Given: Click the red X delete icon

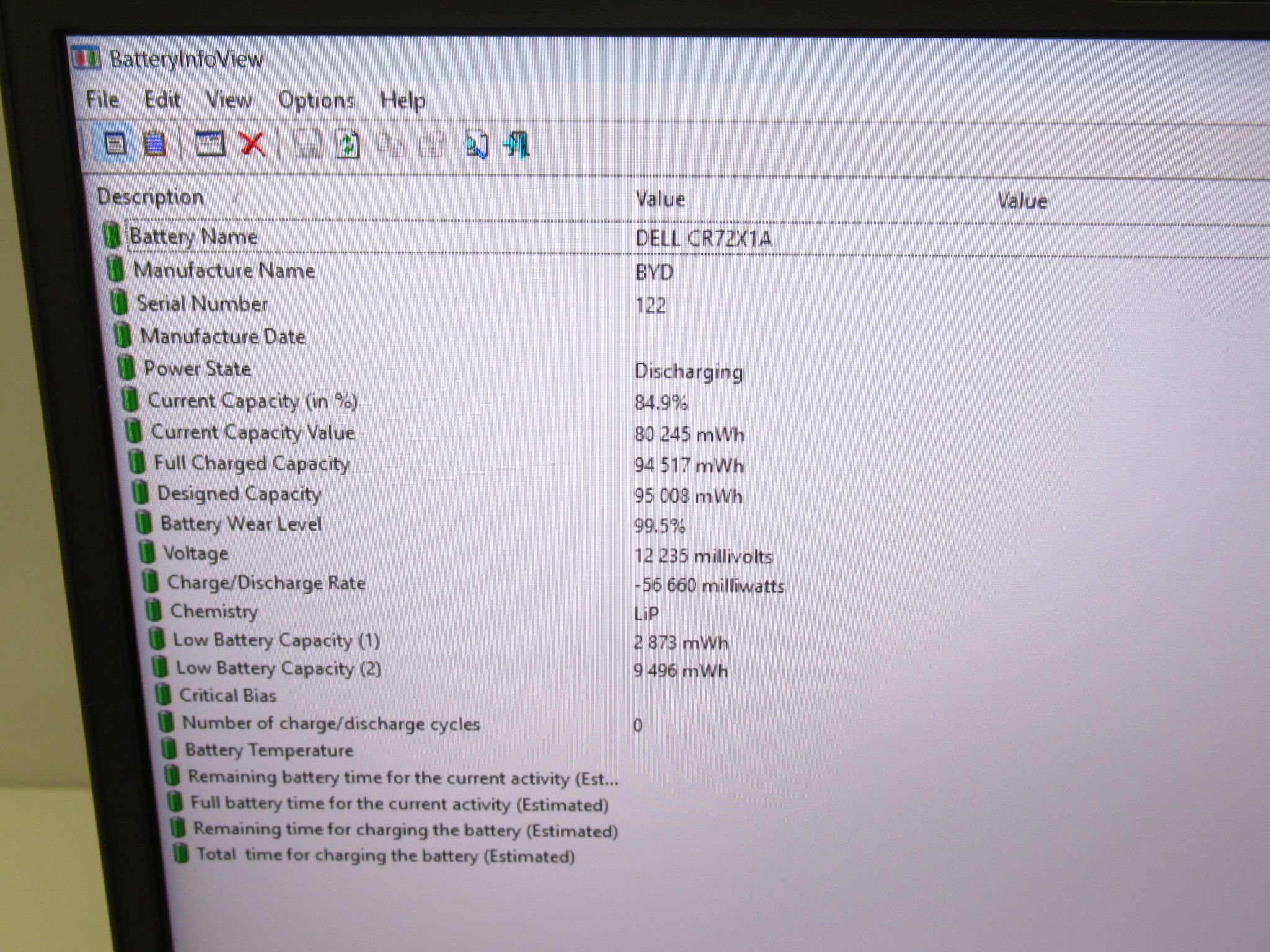Looking at the screenshot, I should tap(252, 144).
